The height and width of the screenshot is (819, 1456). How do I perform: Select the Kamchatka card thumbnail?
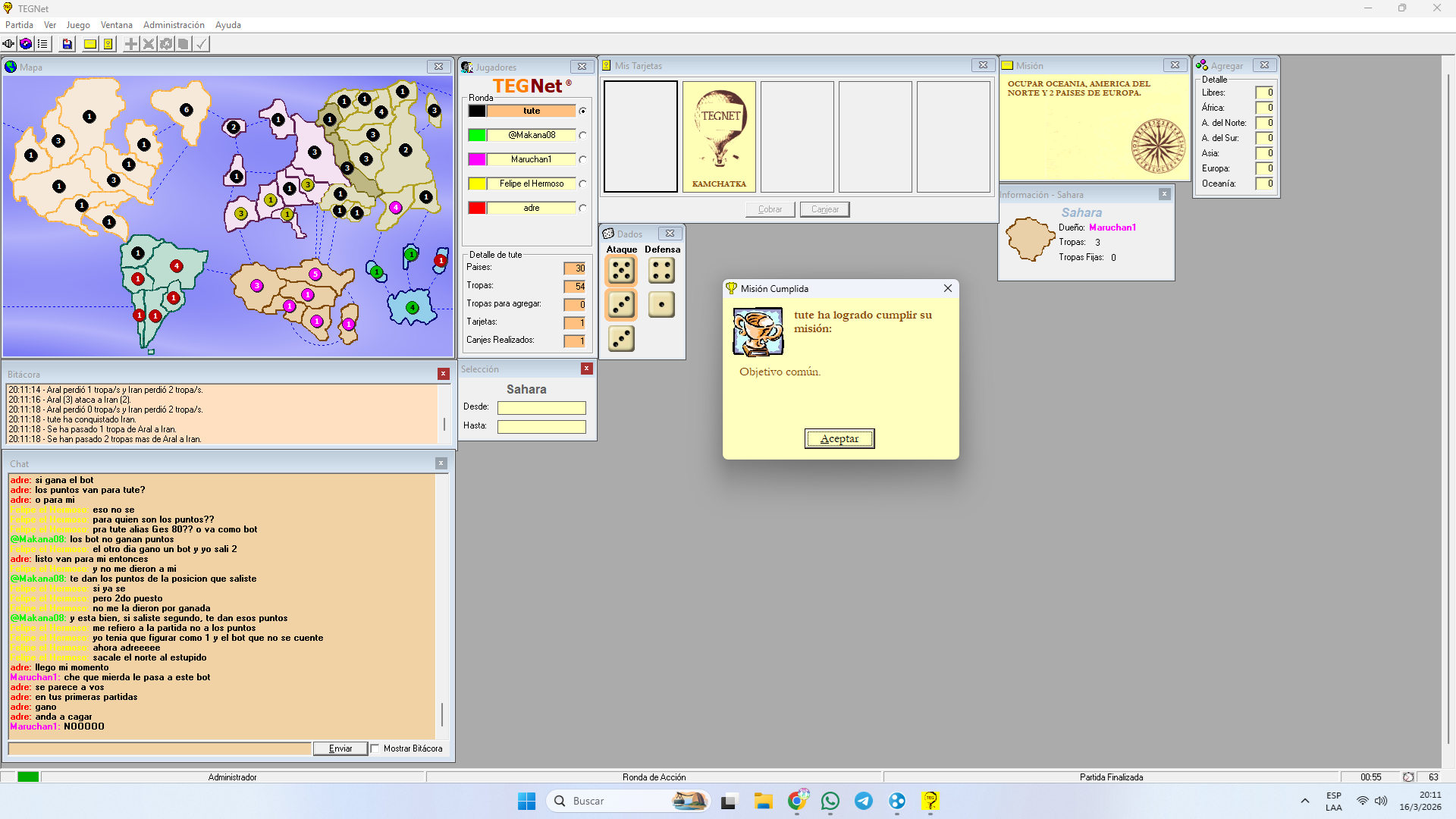(x=719, y=136)
